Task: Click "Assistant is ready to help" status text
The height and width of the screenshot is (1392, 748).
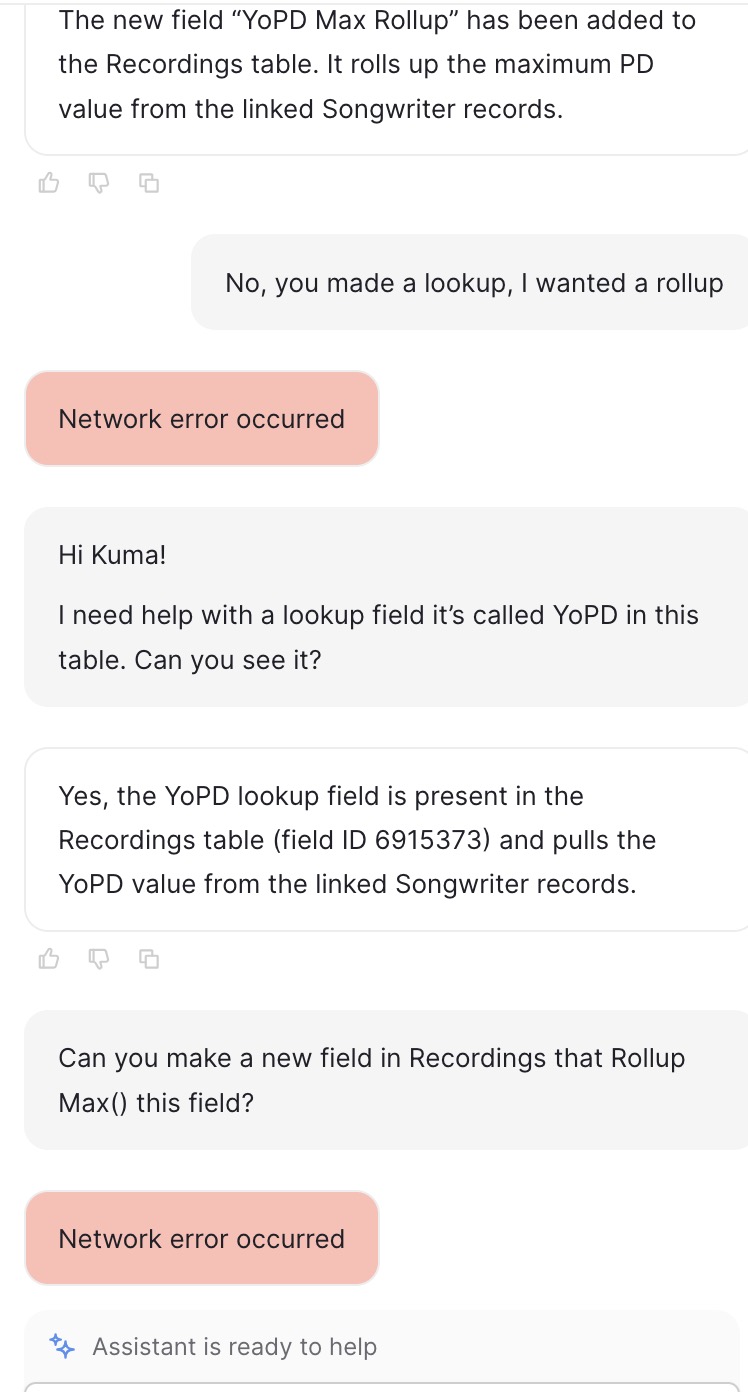Action: point(234,1347)
